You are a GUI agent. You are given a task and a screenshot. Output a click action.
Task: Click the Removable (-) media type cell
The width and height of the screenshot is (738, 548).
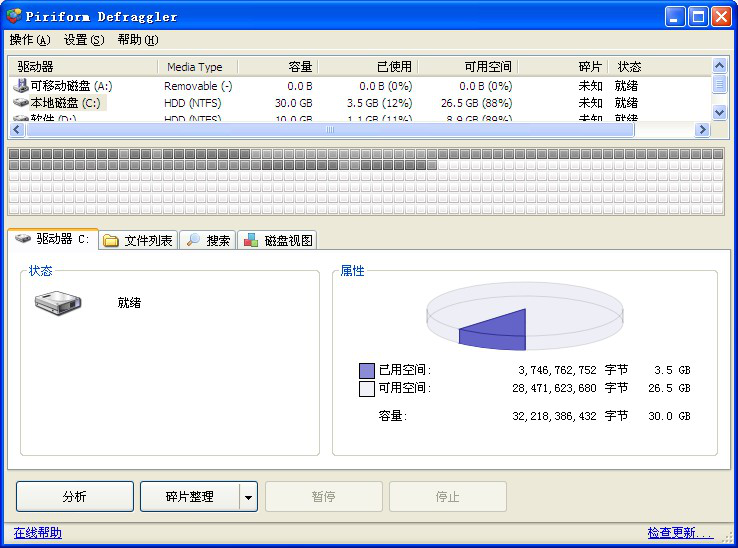coord(198,86)
